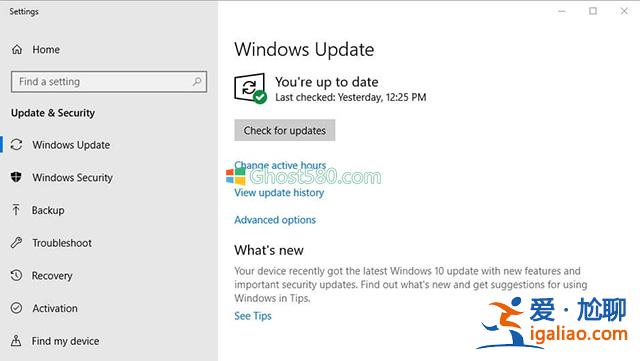The height and width of the screenshot is (361, 640).
Task: Click the "Your device recently got" paragraph
Action: pos(411,284)
